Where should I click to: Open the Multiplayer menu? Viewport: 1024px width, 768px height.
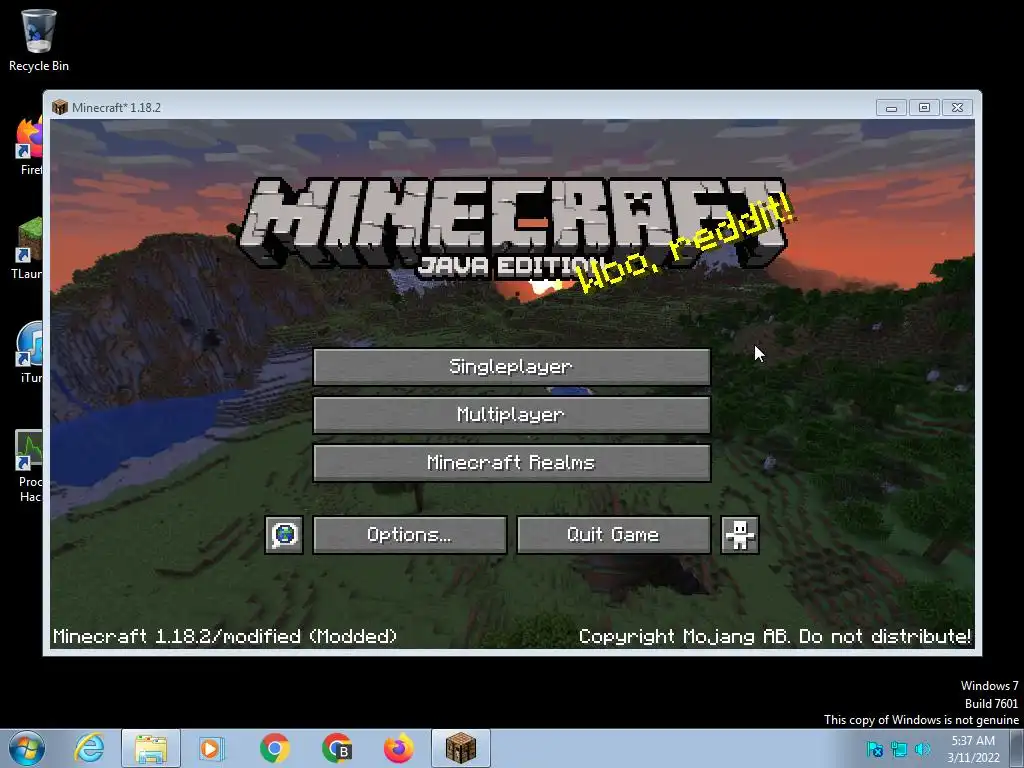(x=511, y=415)
